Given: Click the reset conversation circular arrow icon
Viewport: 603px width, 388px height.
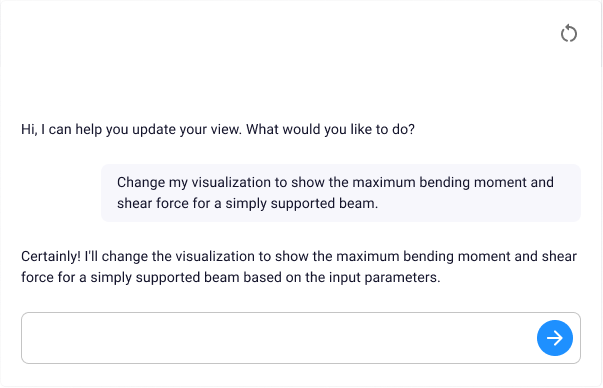Looking at the screenshot, I should click(568, 33).
